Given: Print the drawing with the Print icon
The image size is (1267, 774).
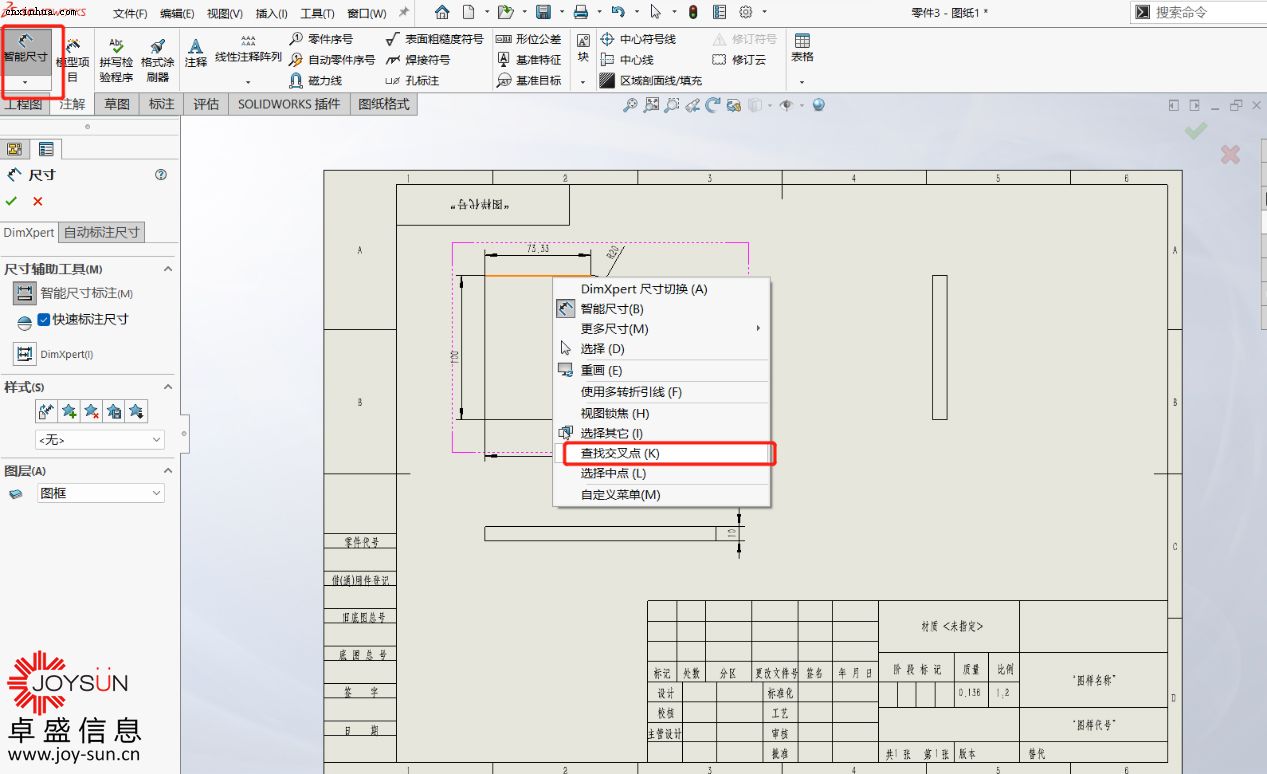Looking at the screenshot, I should [581, 12].
